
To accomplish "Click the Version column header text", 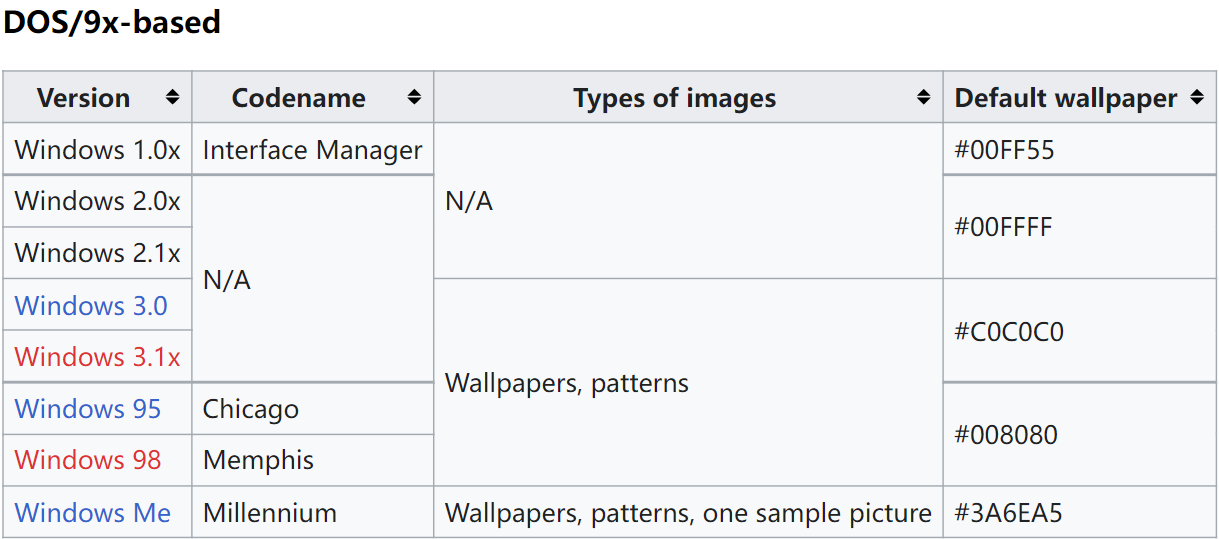I will [x=83, y=98].
